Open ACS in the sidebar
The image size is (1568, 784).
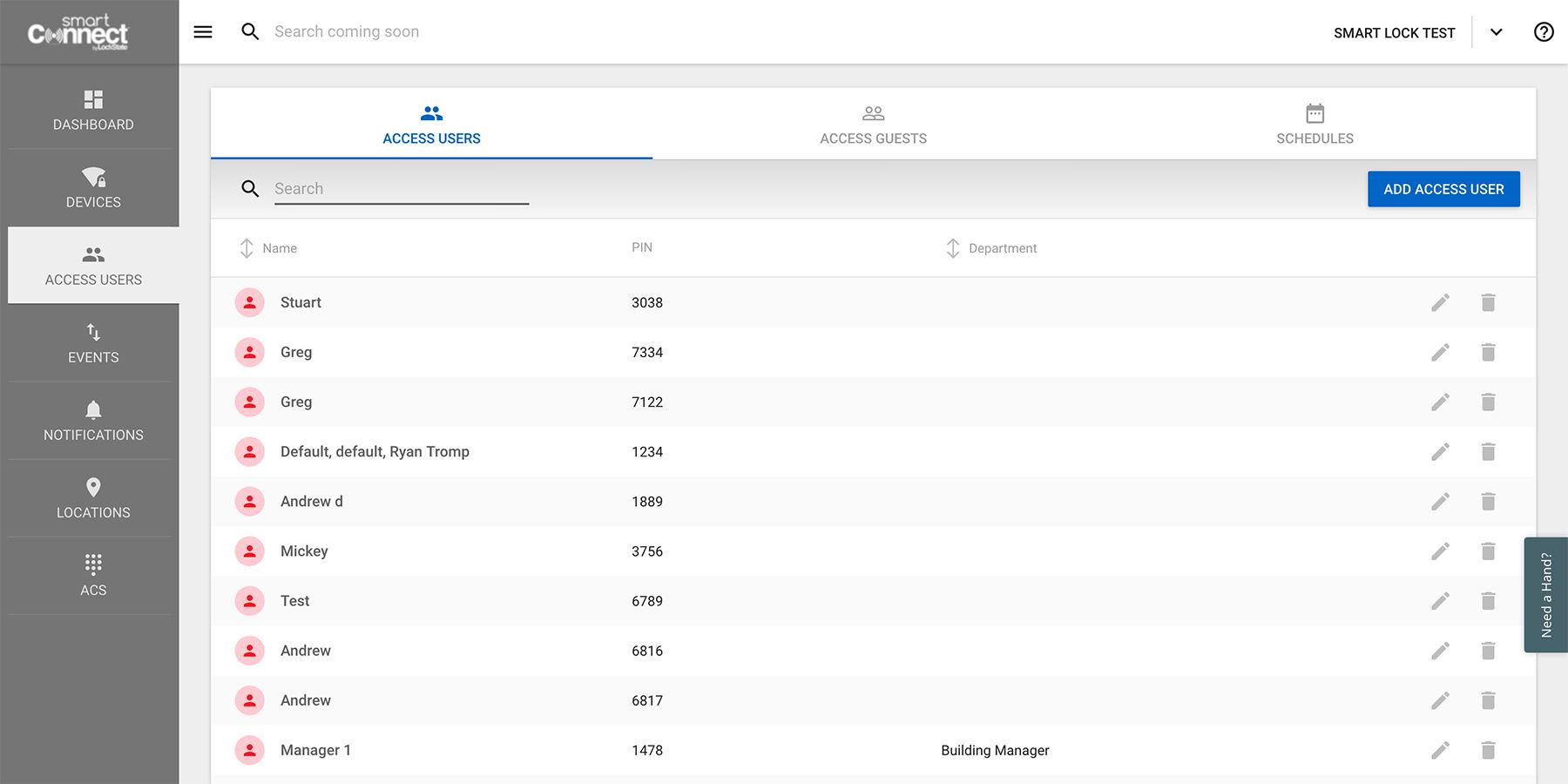[x=93, y=576]
